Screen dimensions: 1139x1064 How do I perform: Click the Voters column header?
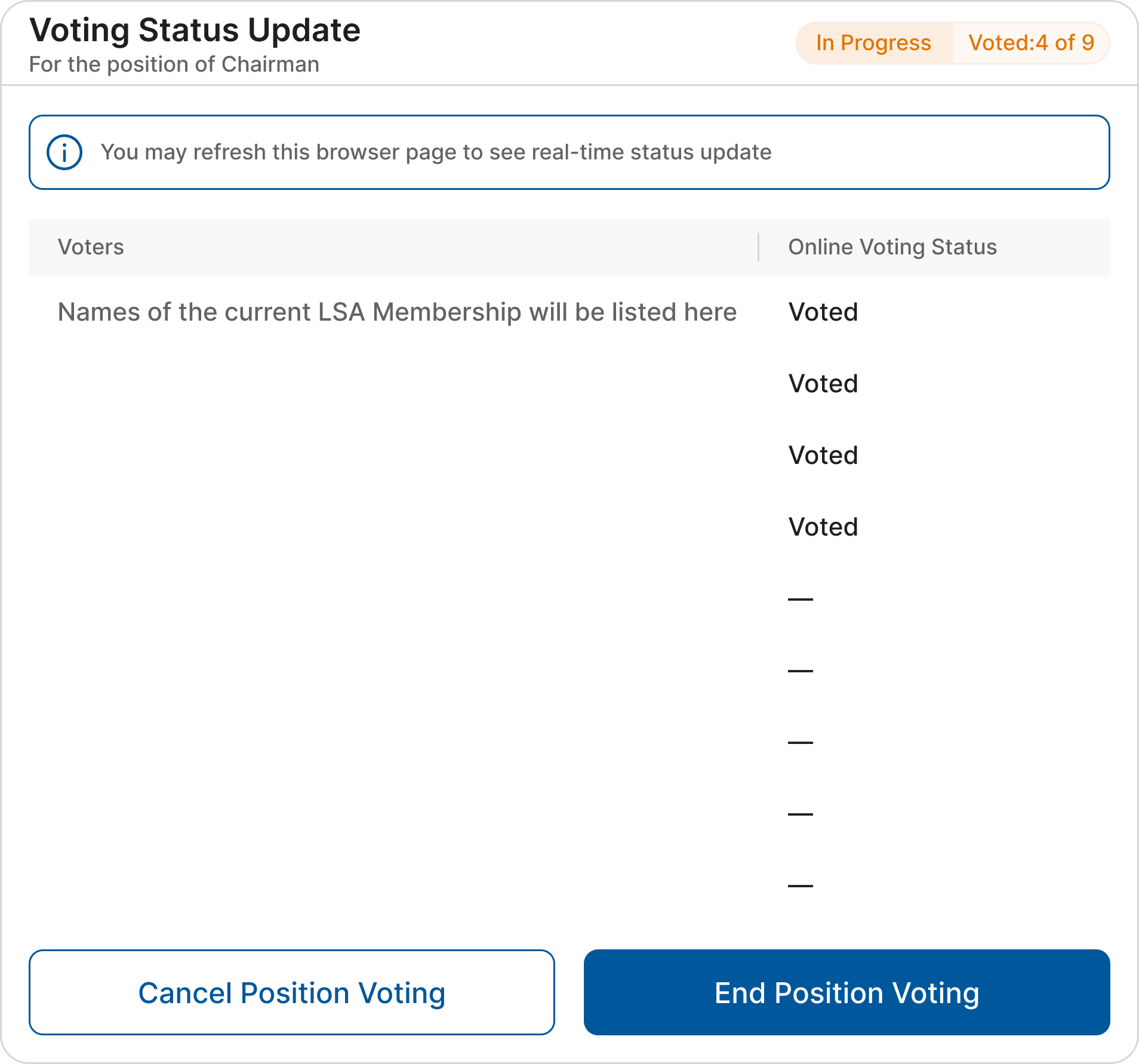(91, 247)
